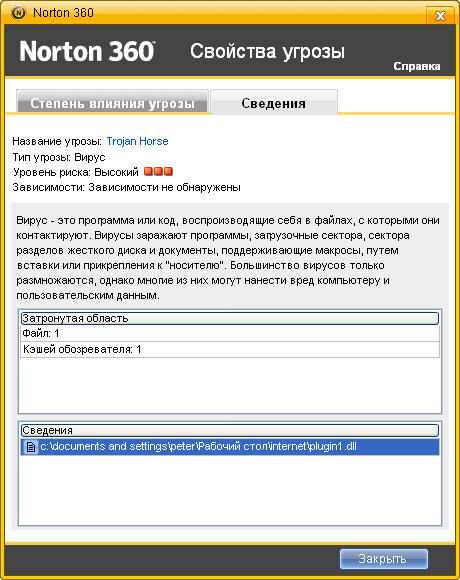460x580 pixels.
Task: Click the Зависимости не обнаружены text
Action: pos(164,188)
